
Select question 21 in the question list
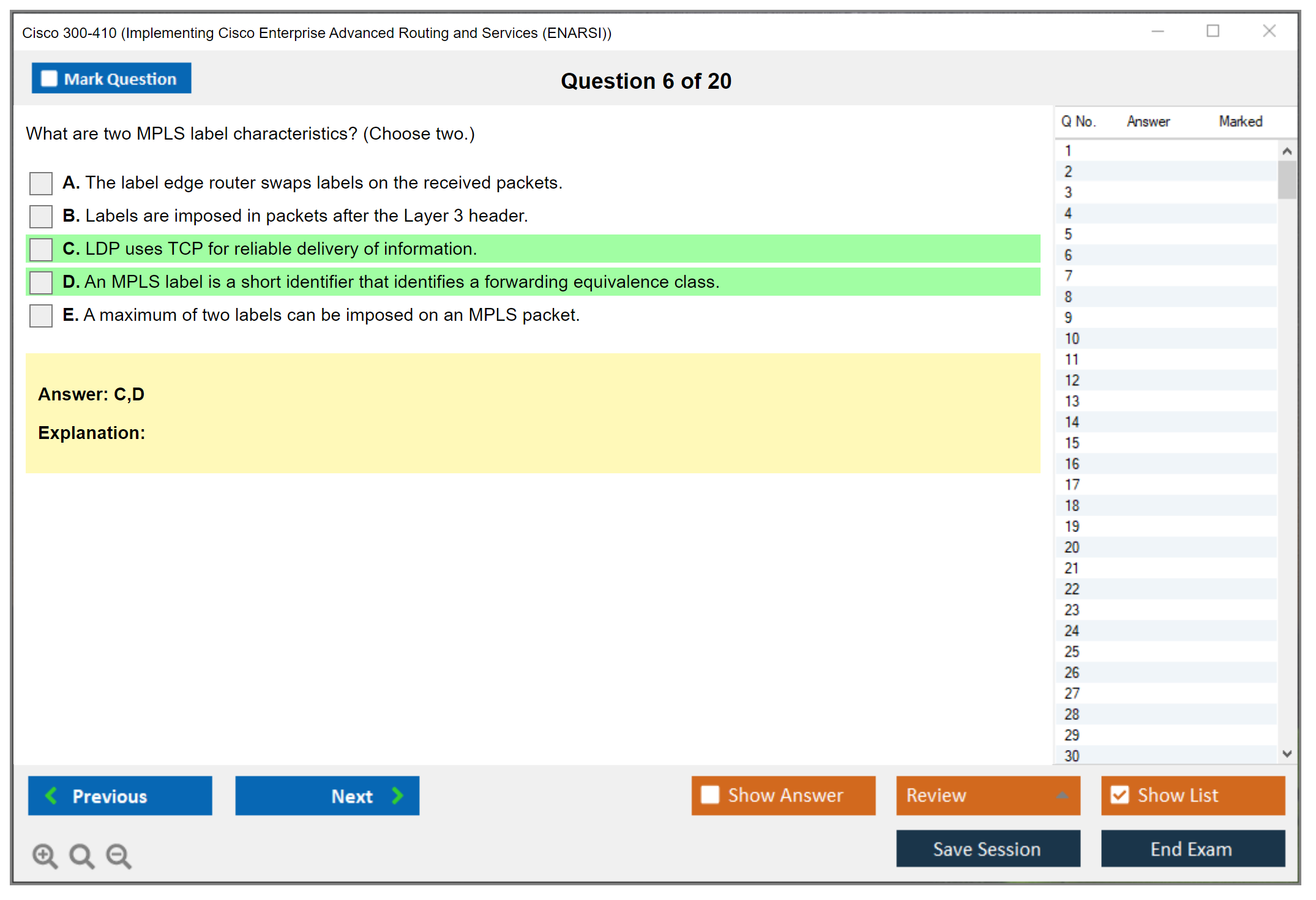click(1072, 568)
